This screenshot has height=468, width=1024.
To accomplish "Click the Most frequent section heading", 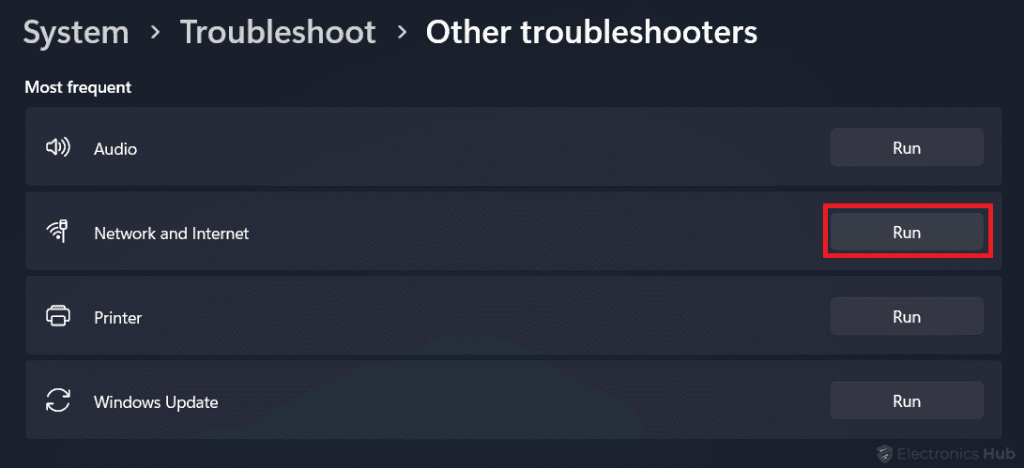I will pyautogui.click(x=78, y=87).
